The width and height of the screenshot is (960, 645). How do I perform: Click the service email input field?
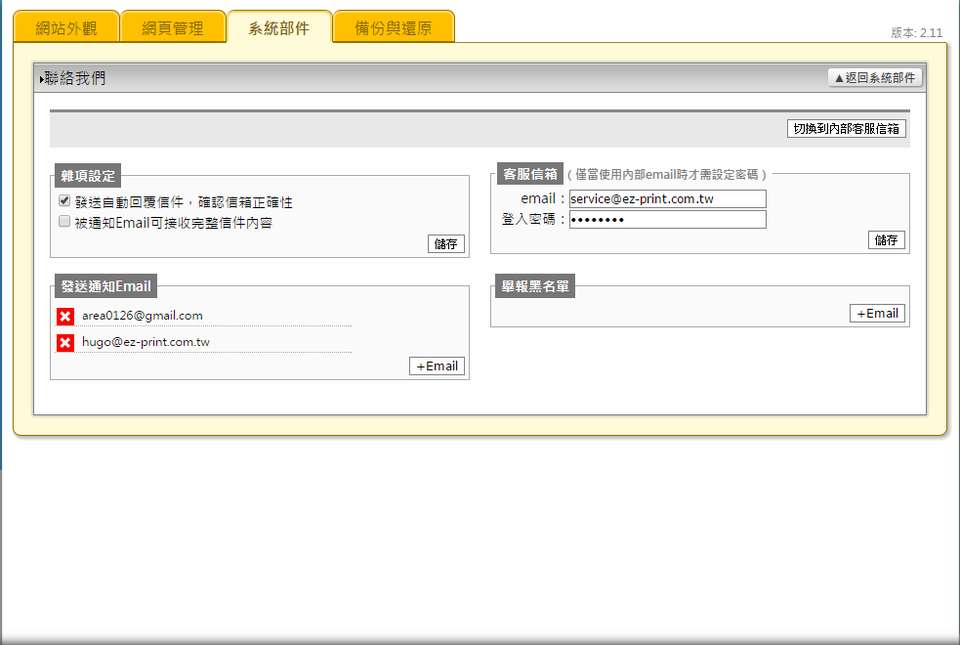(667, 199)
